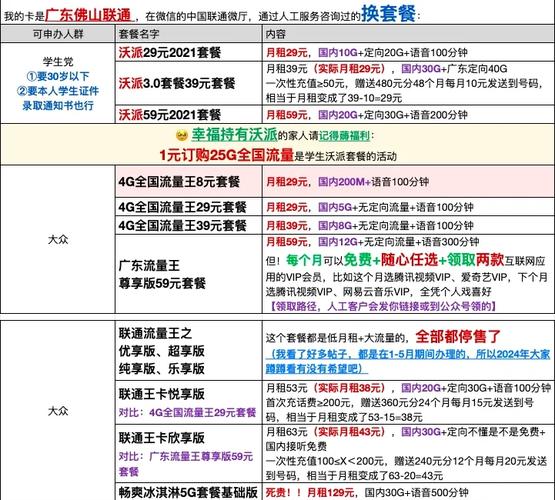The height and width of the screenshot is (500, 555).
Task: Select the 沃派29元2021套餐 cell
Action: point(189,53)
